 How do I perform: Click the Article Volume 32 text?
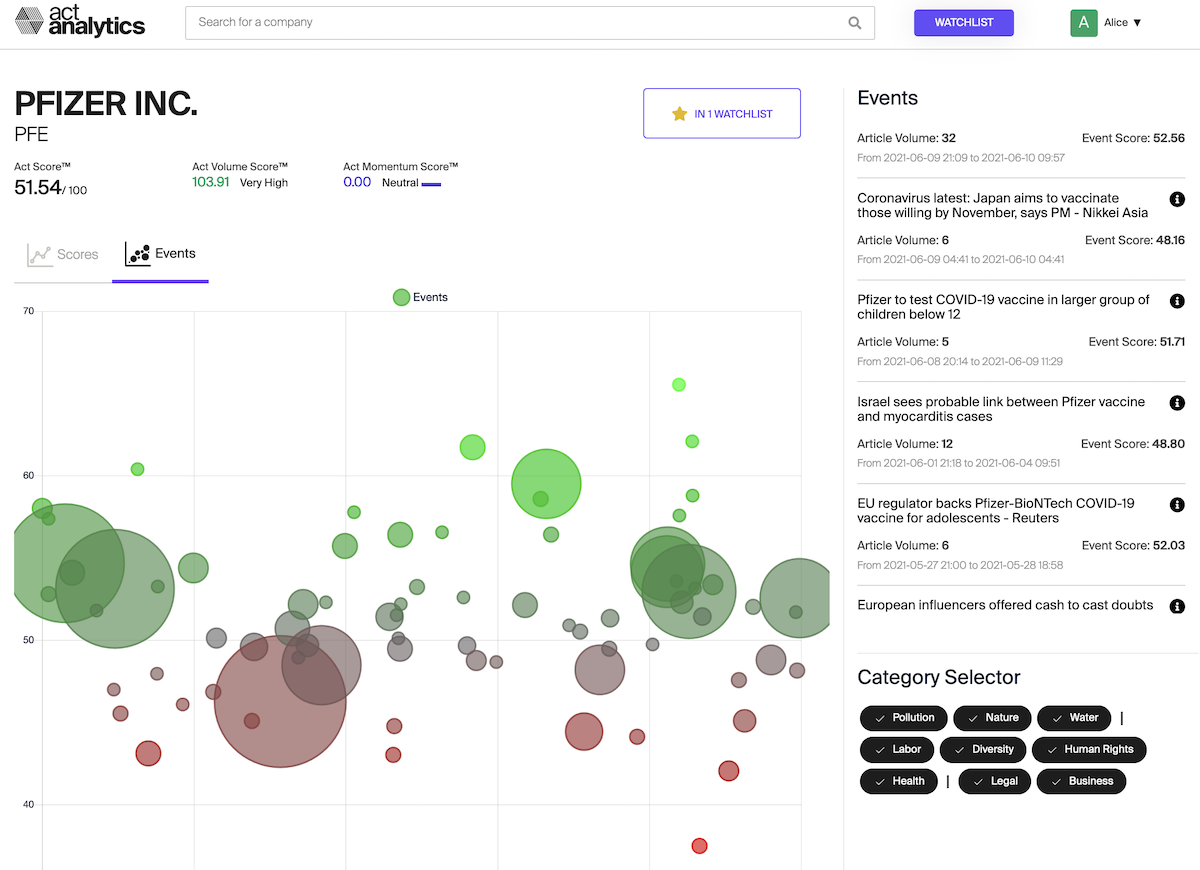click(906, 138)
